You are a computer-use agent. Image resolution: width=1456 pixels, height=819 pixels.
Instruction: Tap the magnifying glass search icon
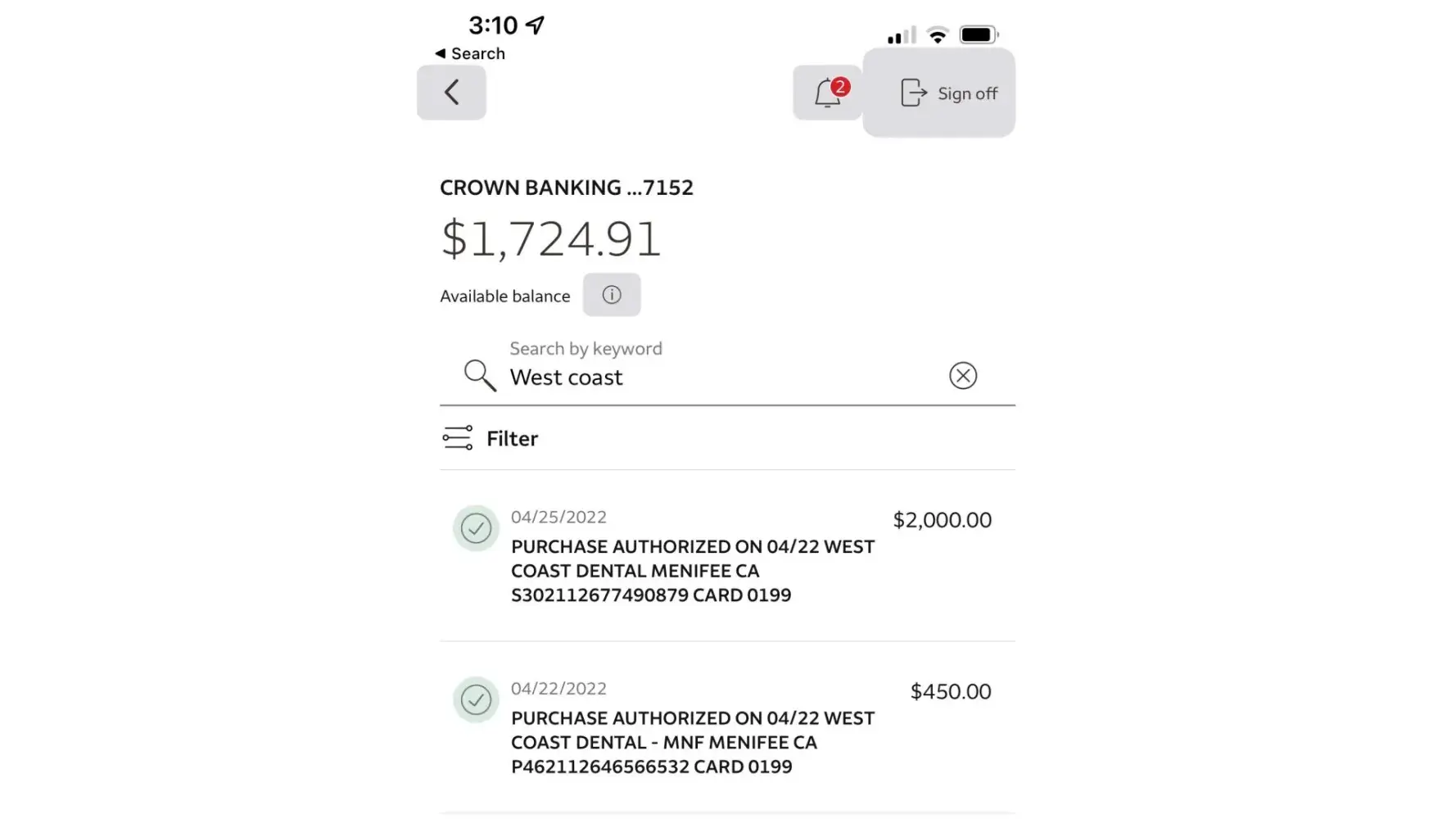(480, 376)
